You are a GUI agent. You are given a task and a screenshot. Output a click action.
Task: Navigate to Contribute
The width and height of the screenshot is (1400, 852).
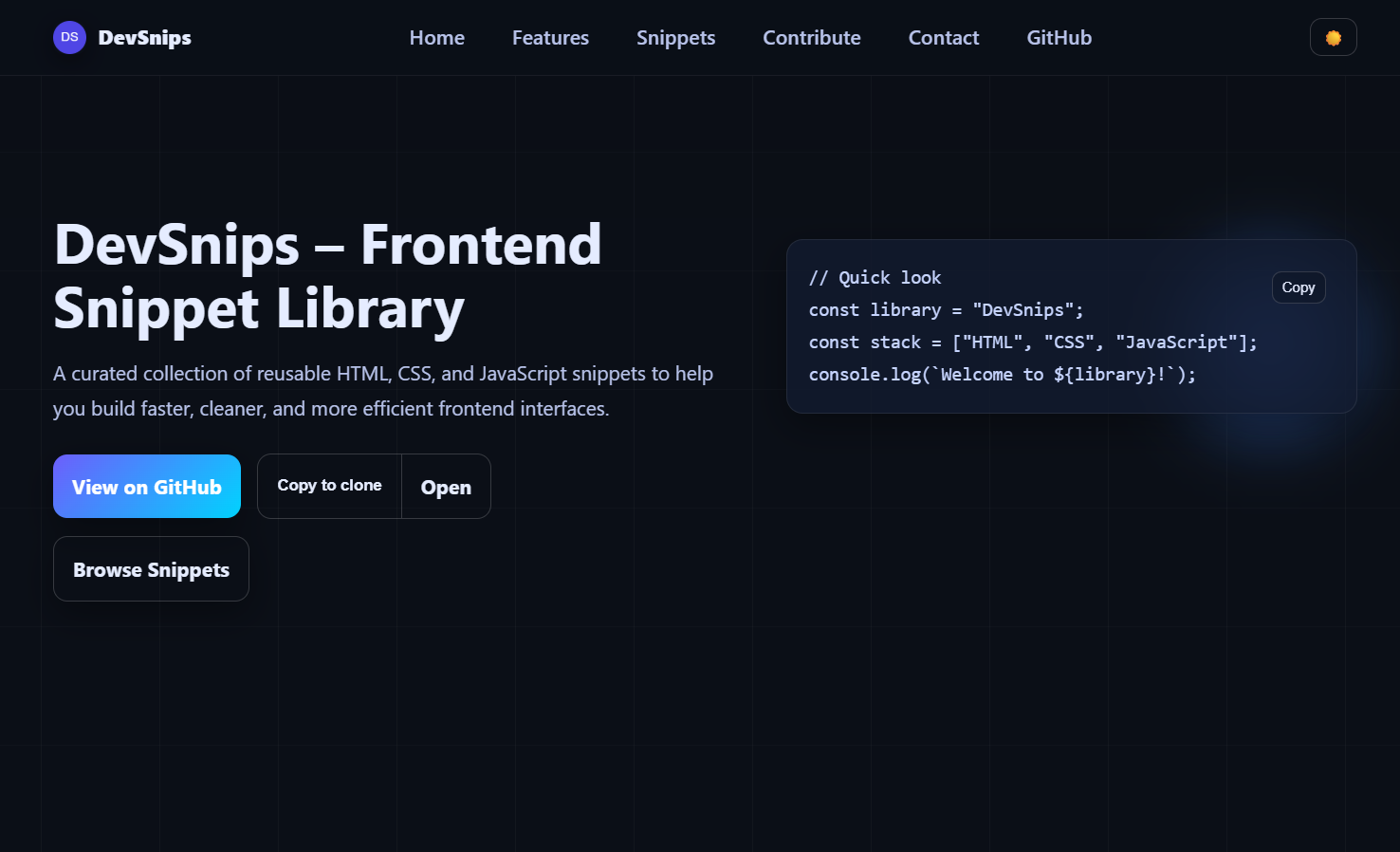[811, 38]
